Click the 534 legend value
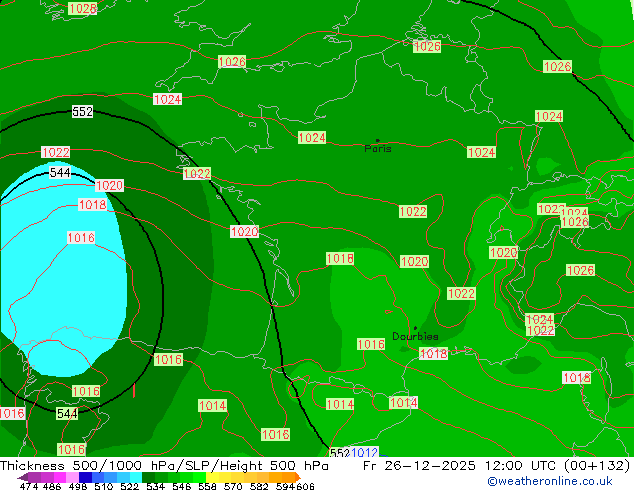 click(155, 486)
